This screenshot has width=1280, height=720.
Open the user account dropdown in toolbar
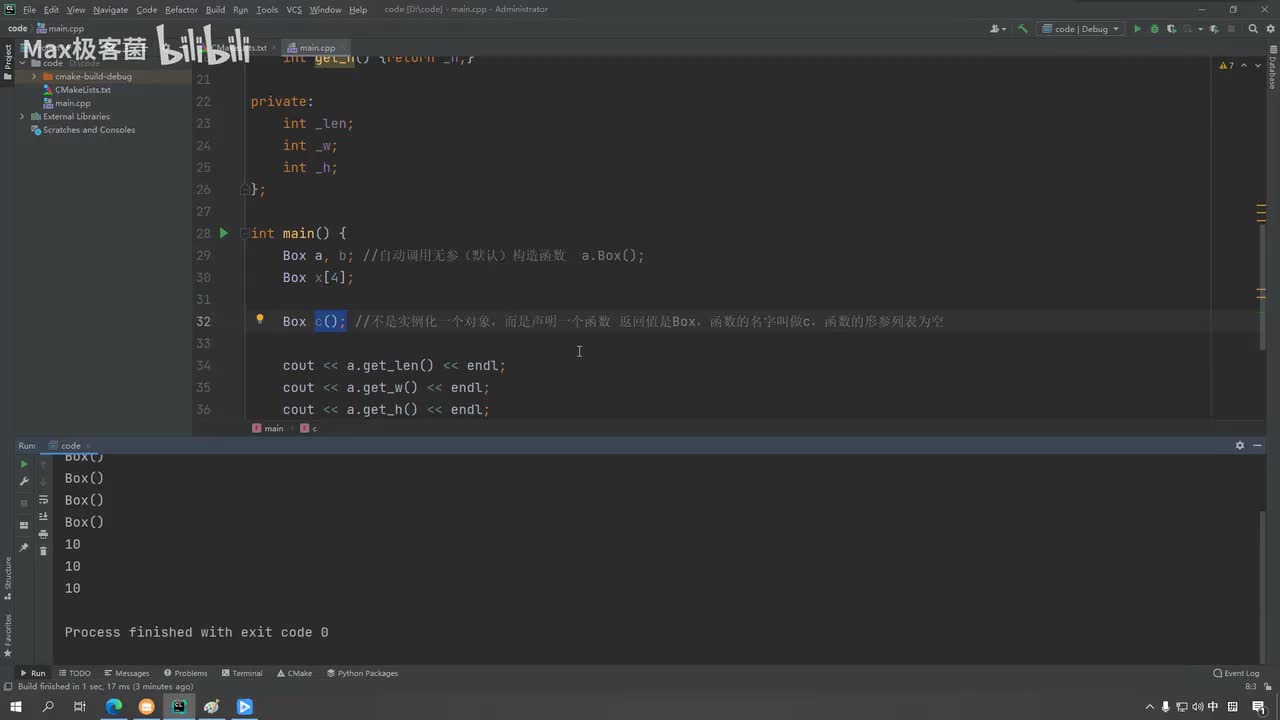(x=998, y=29)
